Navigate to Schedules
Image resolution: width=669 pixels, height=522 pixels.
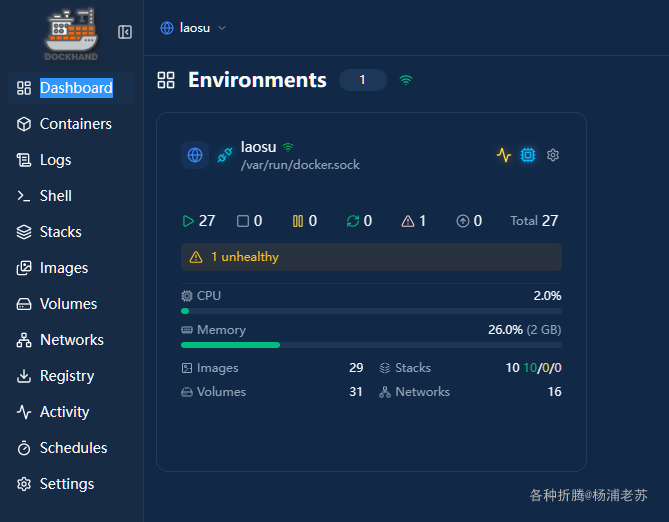point(73,448)
